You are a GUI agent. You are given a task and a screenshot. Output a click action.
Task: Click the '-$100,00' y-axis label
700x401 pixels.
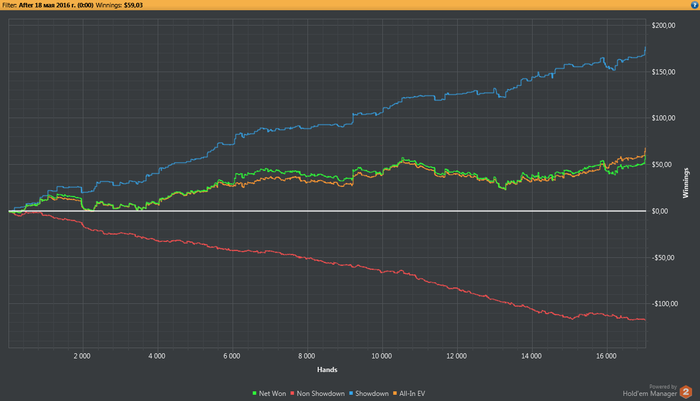[x=665, y=304]
